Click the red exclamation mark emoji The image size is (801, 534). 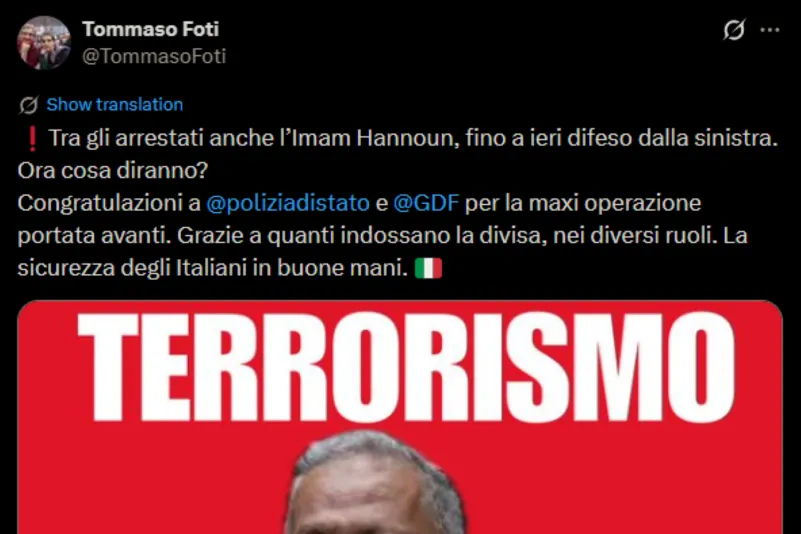(32, 138)
